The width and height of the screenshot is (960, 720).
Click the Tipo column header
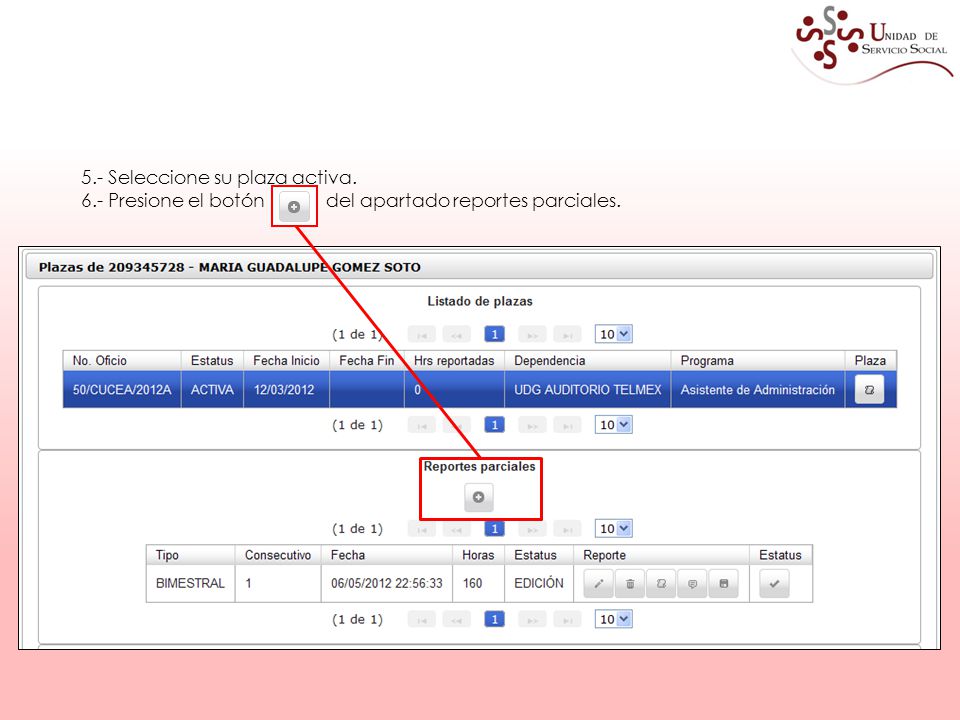[190, 555]
